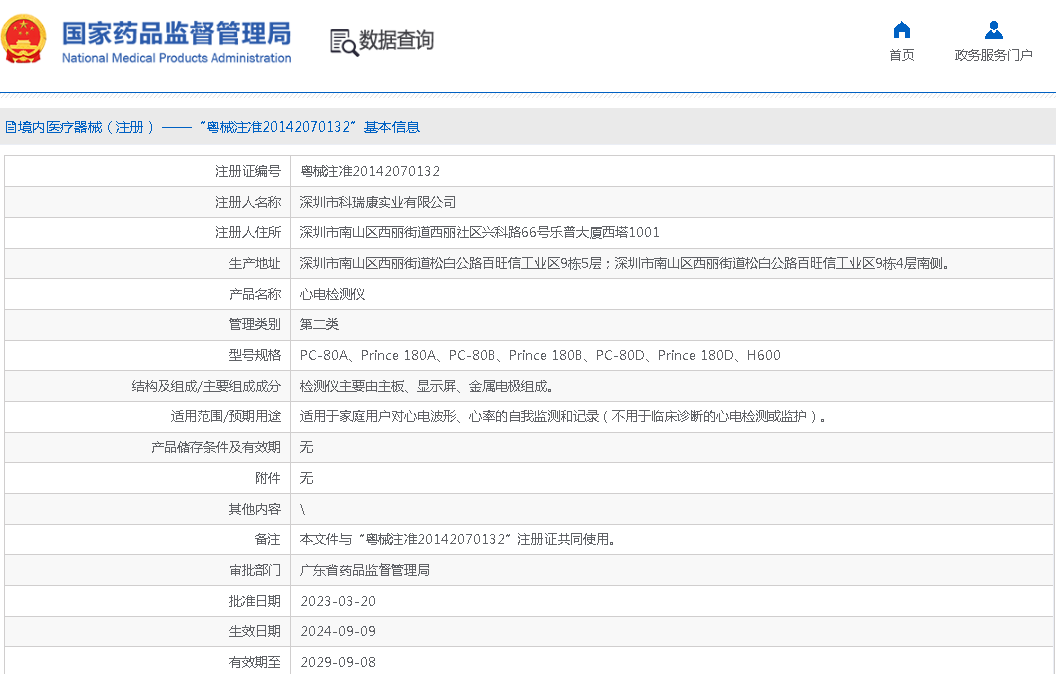The width and height of the screenshot is (1056, 674).
Task: Open the 首页 text link
Action: coord(901,55)
